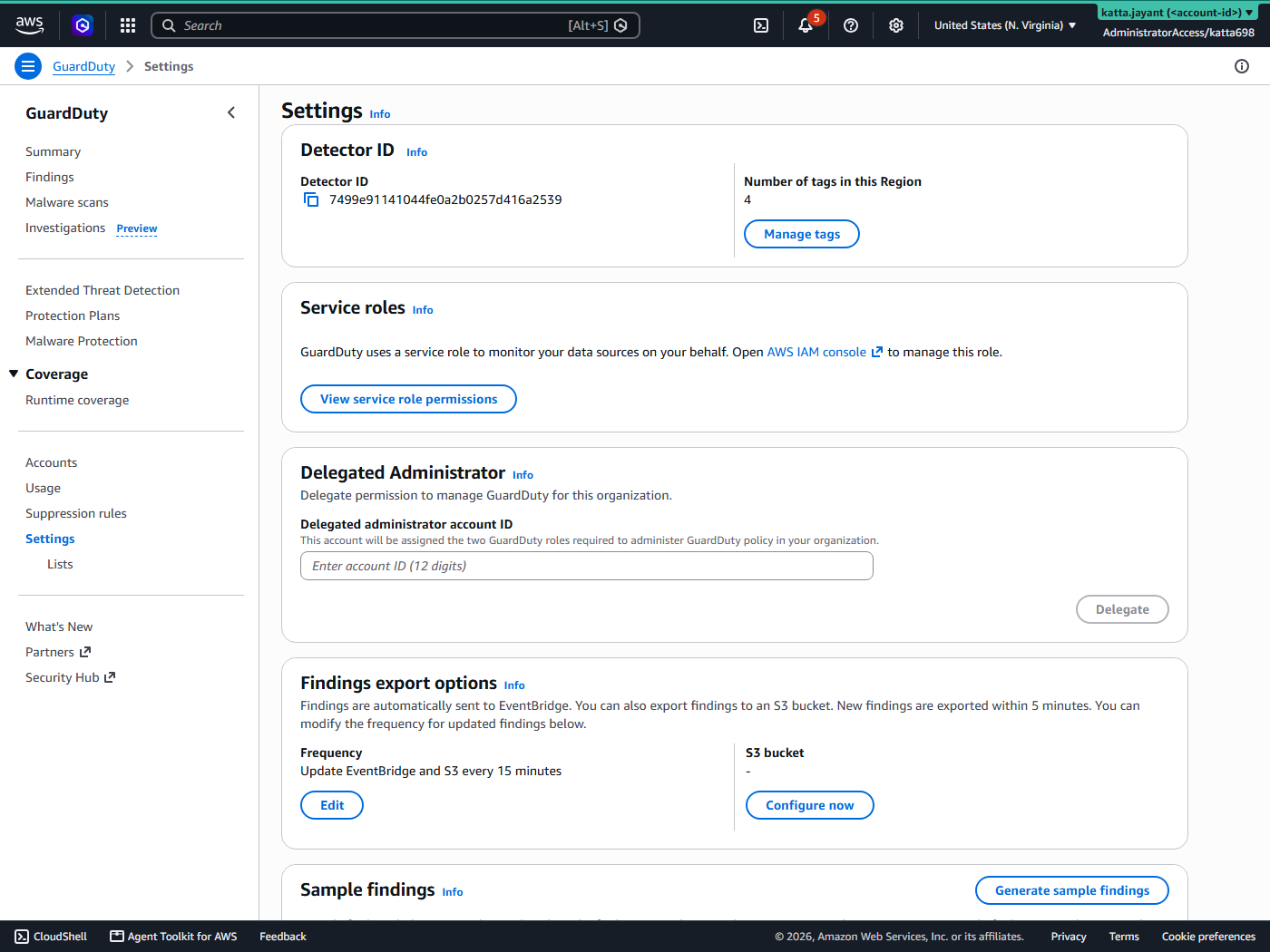This screenshot has height=952, width=1270.
Task: Open Privacy link in footer
Action: click(x=1069, y=937)
